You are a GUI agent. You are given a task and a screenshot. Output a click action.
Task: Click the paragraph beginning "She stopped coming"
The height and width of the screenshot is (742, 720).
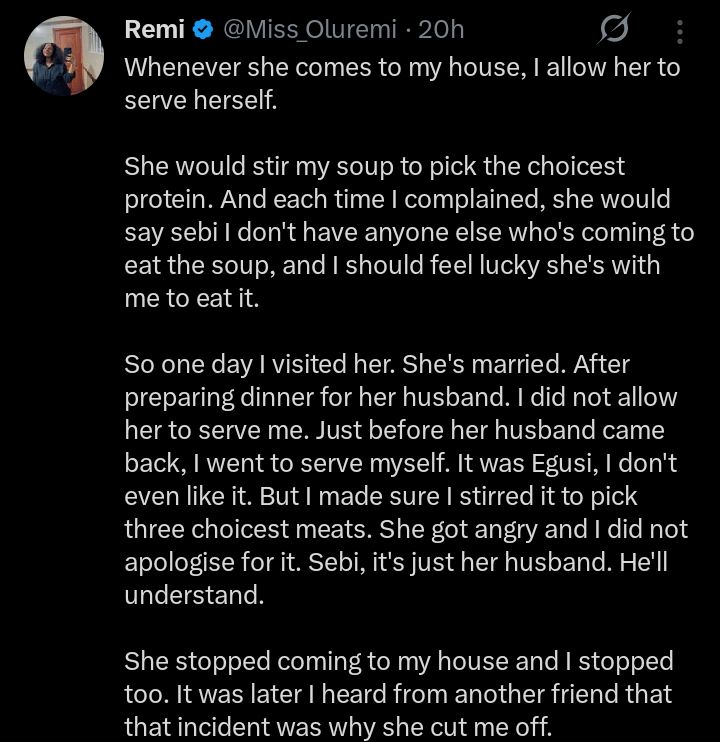click(x=400, y=693)
